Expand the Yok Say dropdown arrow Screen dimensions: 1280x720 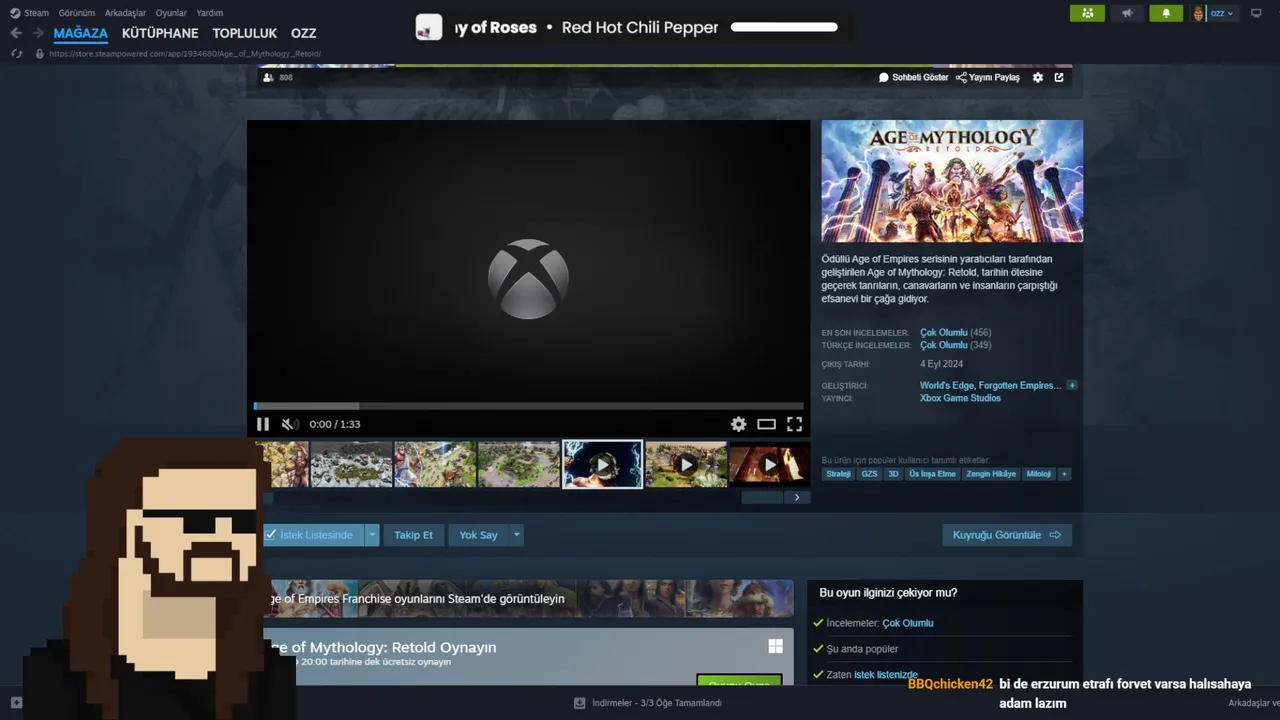[x=517, y=535]
